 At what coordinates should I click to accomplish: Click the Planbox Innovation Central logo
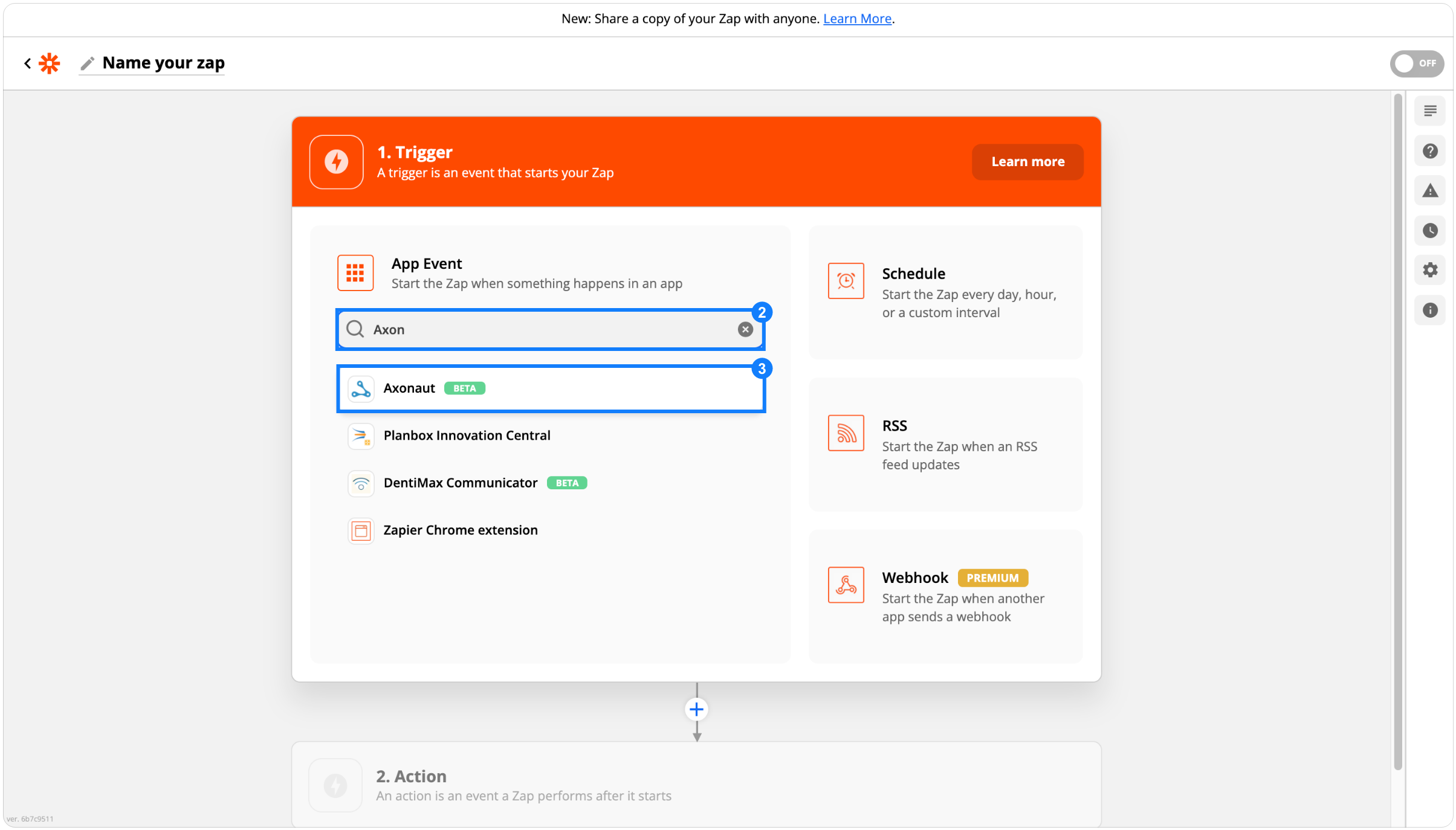click(361, 436)
